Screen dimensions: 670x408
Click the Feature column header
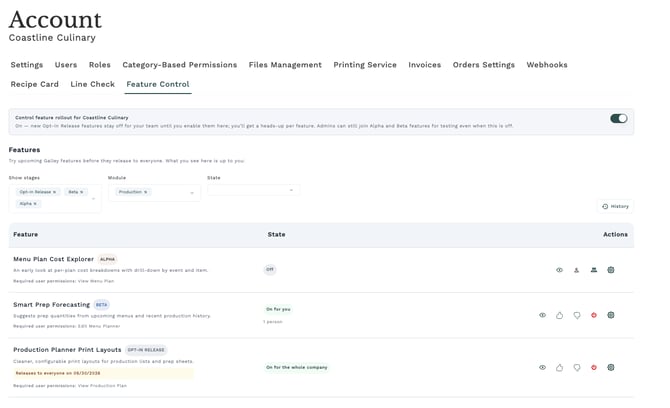click(26, 235)
